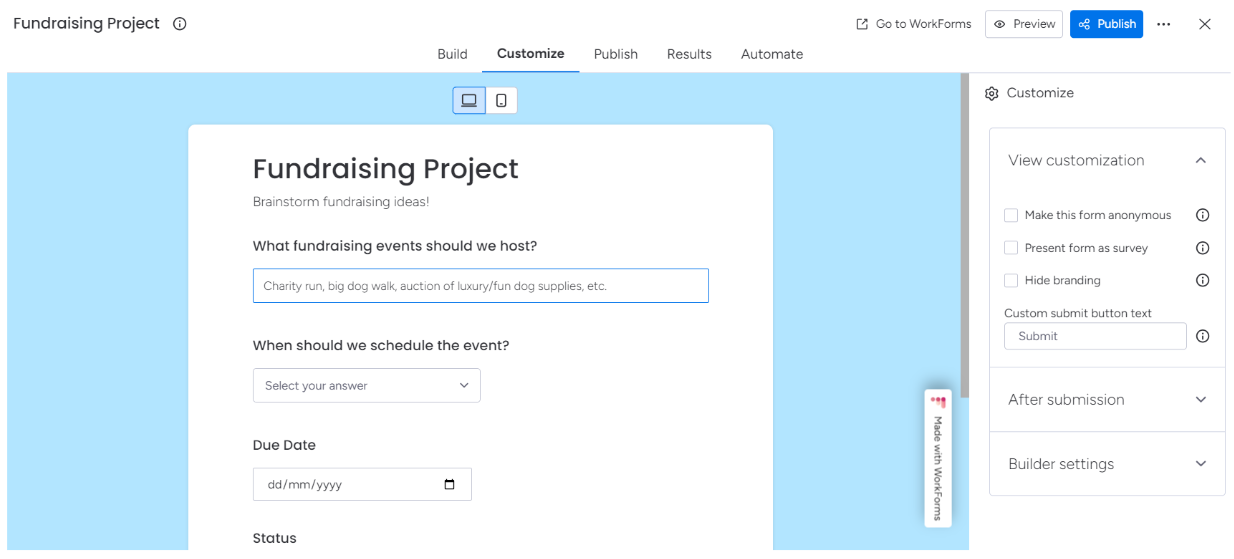Check the Hide branding option
This screenshot has height=559, width=1234.
tap(1011, 280)
